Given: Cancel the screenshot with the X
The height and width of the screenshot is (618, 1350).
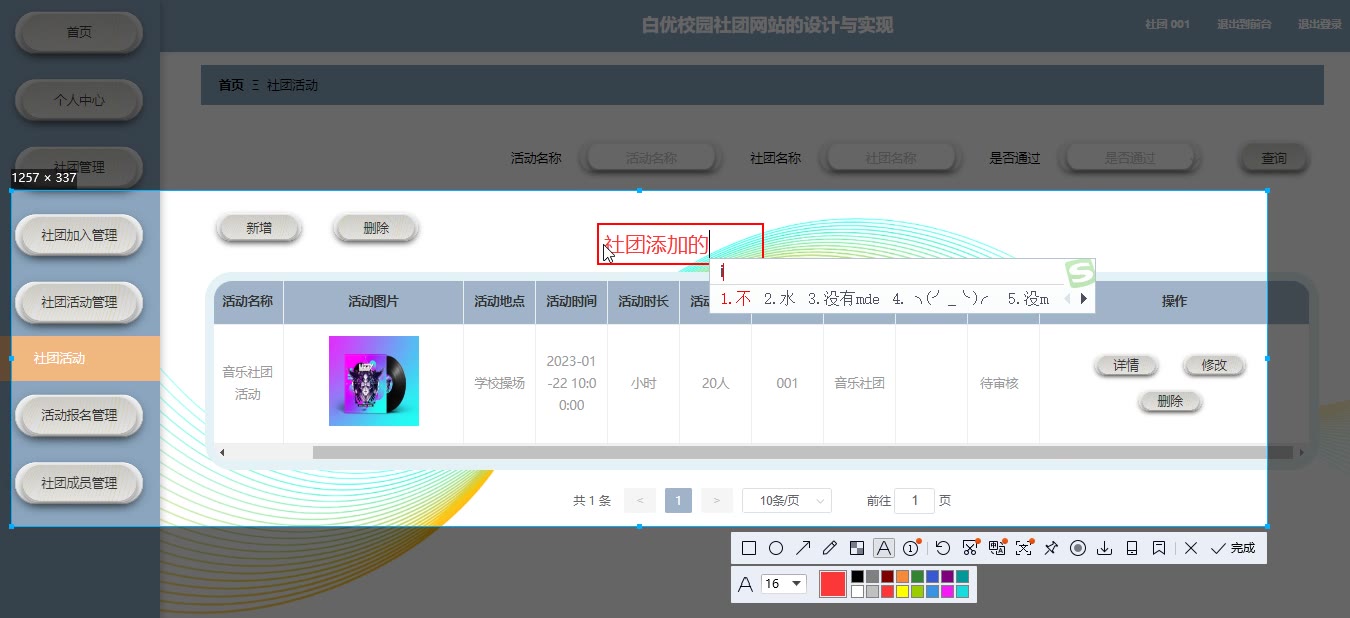Looking at the screenshot, I should pyautogui.click(x=1191, y=548).
